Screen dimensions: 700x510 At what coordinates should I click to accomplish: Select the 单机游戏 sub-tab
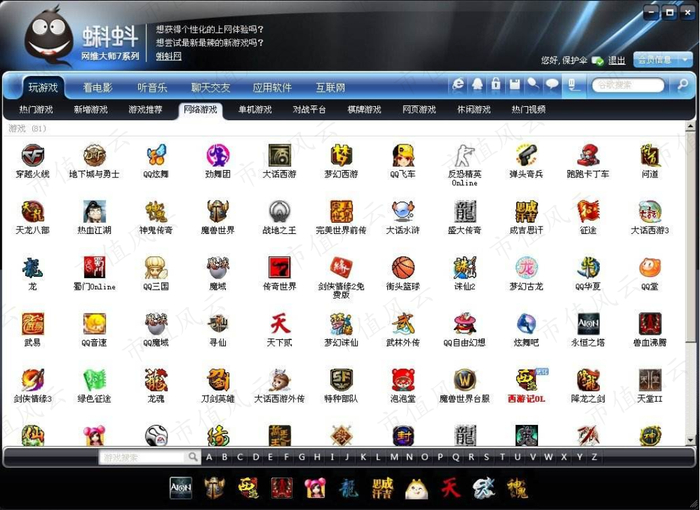pyautogui.click(x=255, y=109)
